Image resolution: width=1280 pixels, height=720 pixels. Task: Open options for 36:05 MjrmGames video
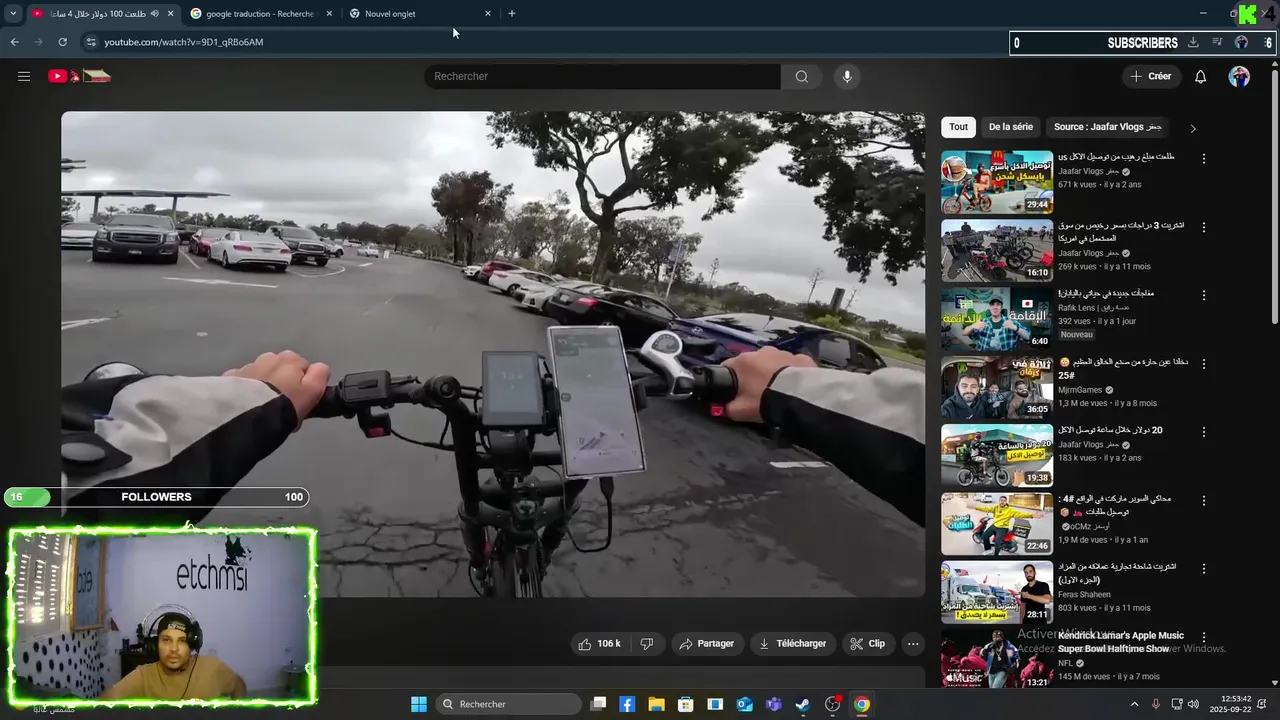1204,364
